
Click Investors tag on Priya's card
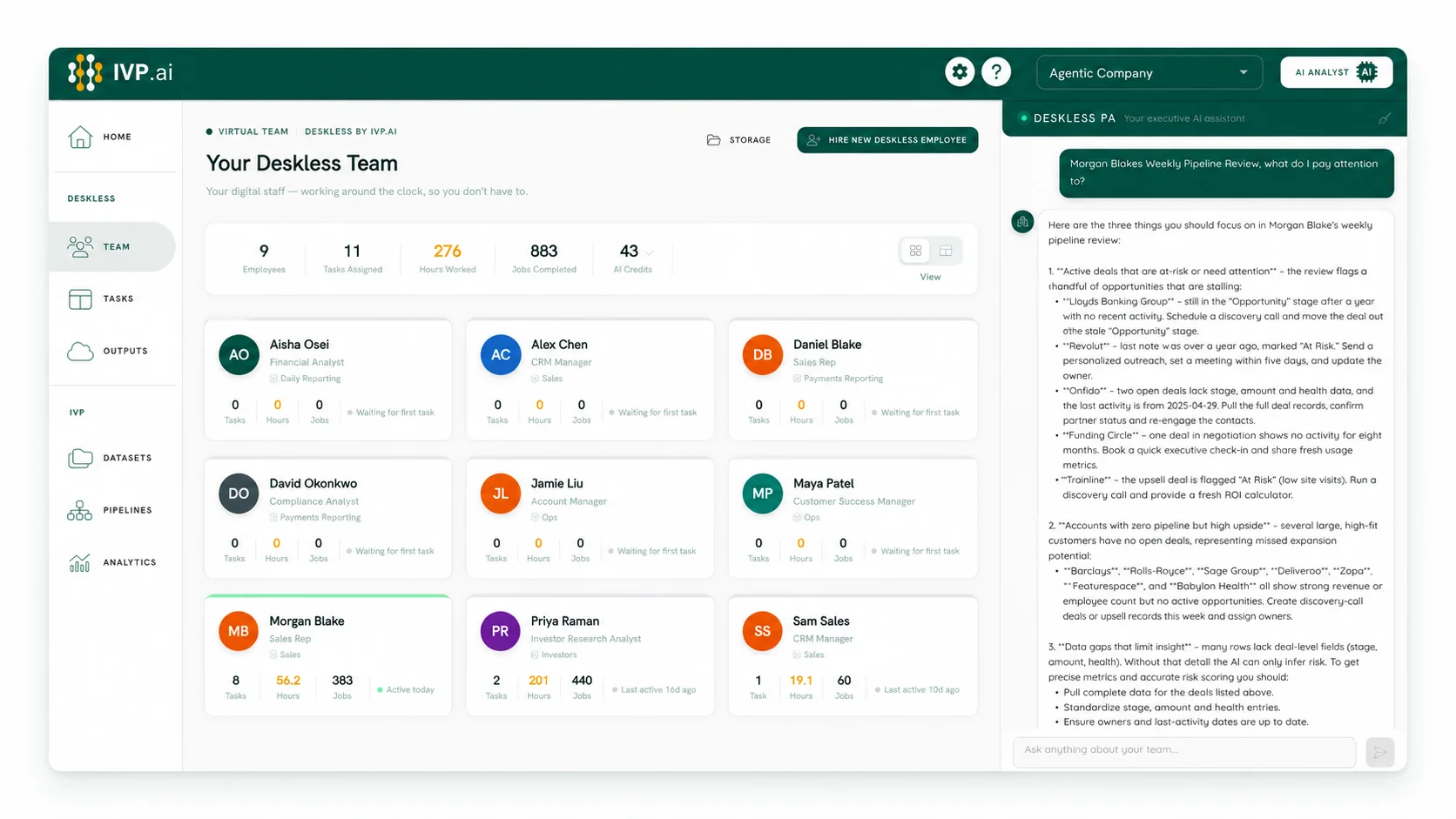click(554, 655)
